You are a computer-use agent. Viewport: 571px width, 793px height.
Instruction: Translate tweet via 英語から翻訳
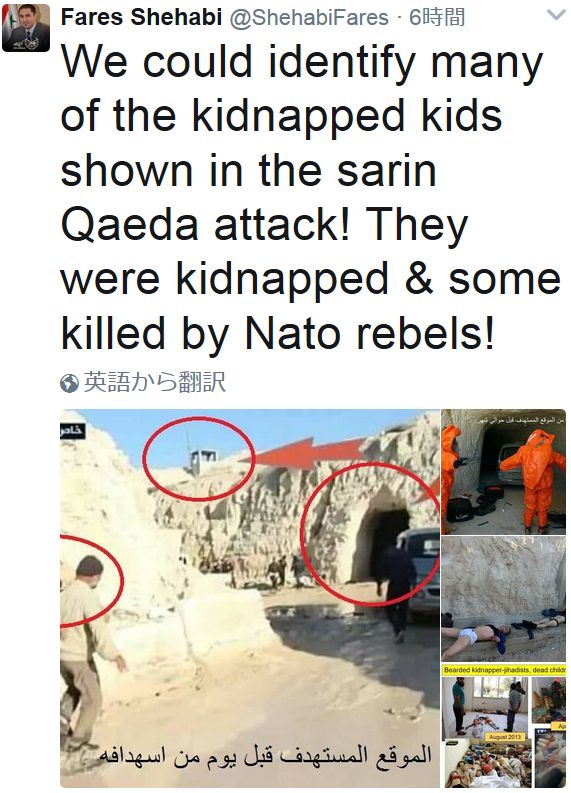[x=154, y=382]
